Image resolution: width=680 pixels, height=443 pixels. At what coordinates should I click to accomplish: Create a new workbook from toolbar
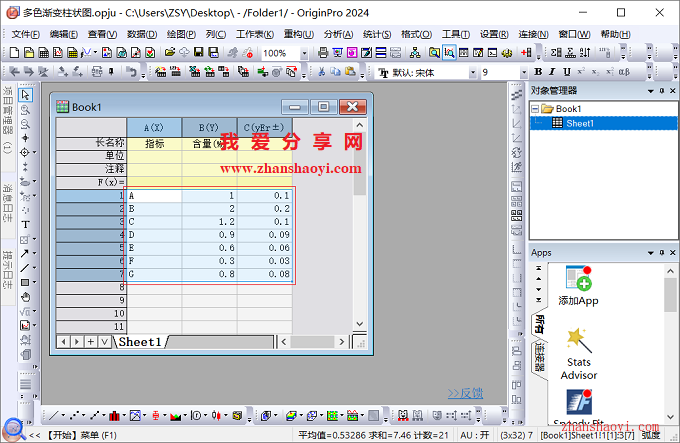coord(43,53)
